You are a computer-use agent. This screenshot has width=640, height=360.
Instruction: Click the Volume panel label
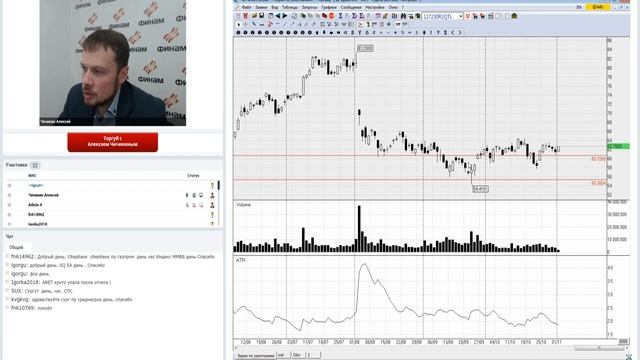[x=243, y=205]
